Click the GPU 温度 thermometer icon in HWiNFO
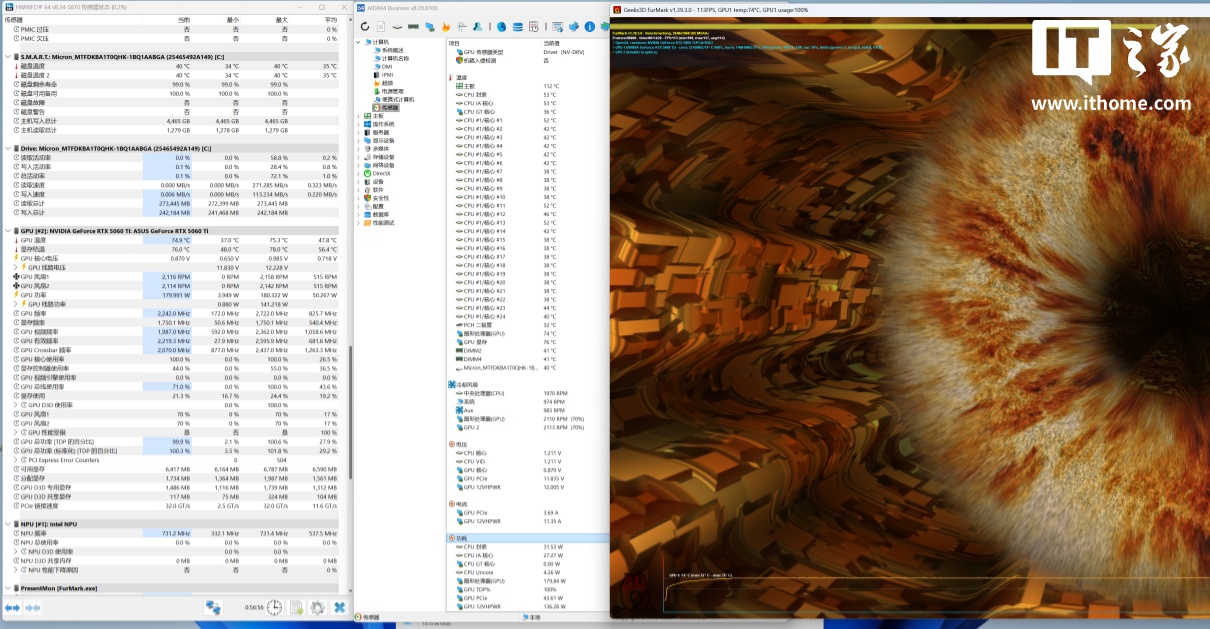The image size is (1210, 629). click(x=15, y=240)
